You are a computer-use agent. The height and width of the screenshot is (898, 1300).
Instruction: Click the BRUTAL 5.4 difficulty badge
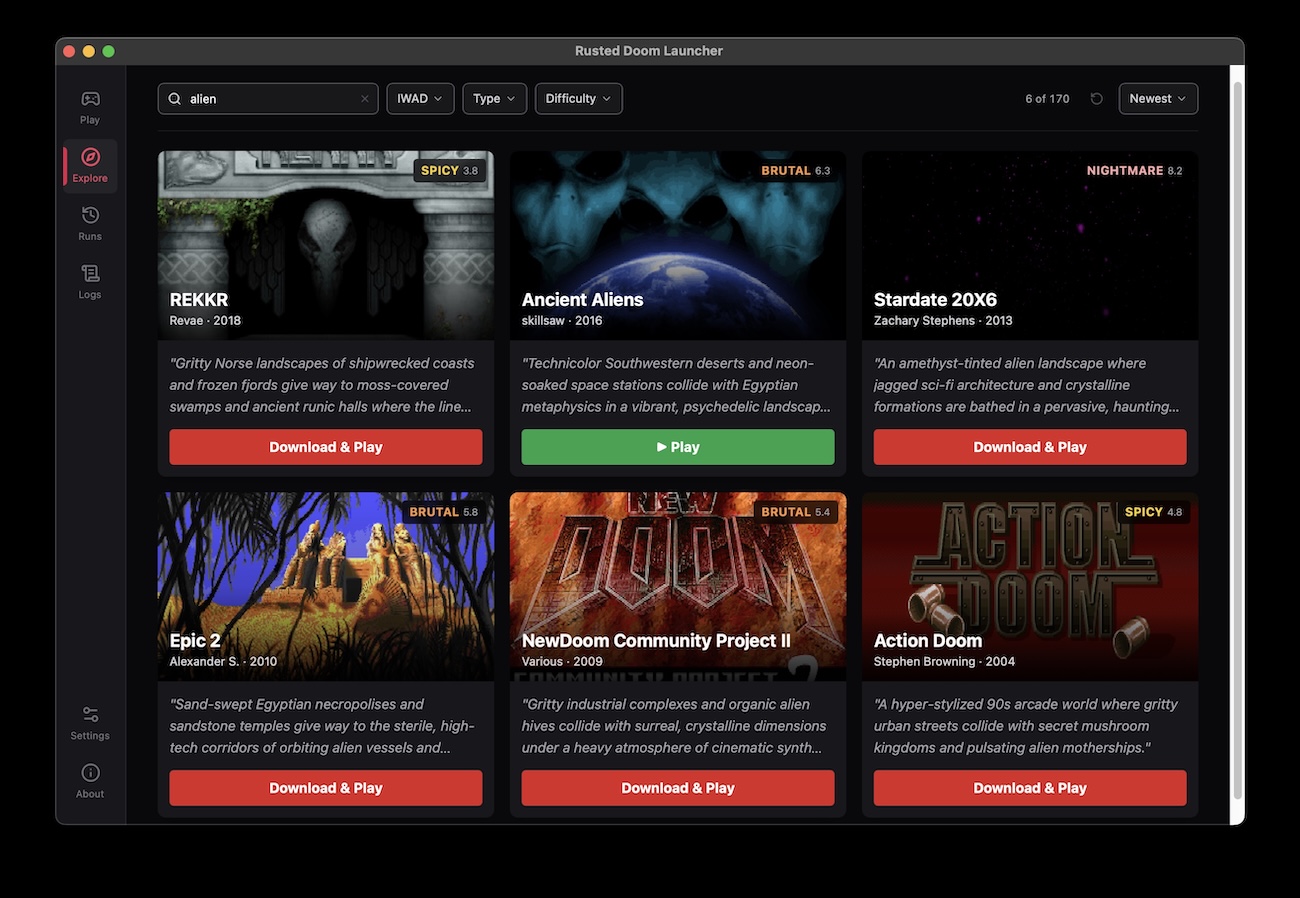pos(796,512)
